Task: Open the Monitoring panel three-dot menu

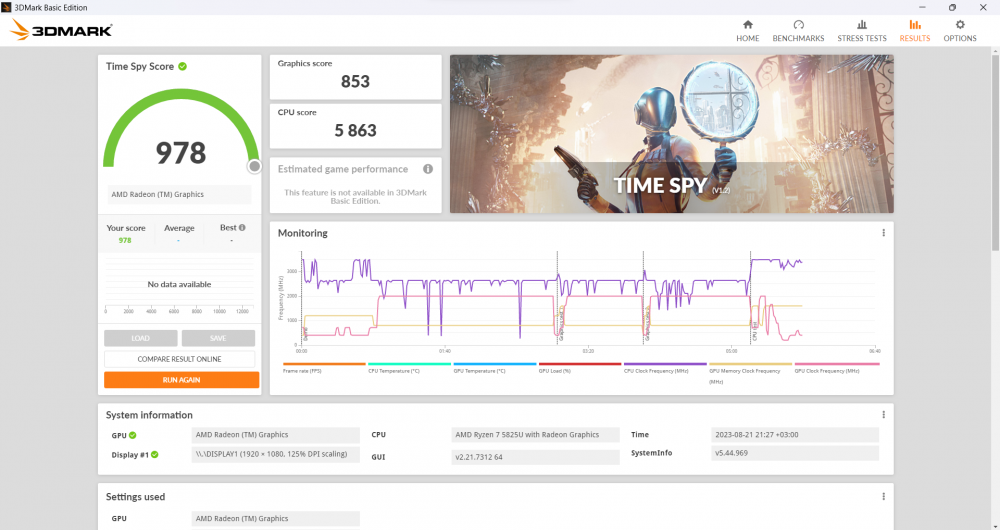Action: pyautogui.click(x=883, y=233)
